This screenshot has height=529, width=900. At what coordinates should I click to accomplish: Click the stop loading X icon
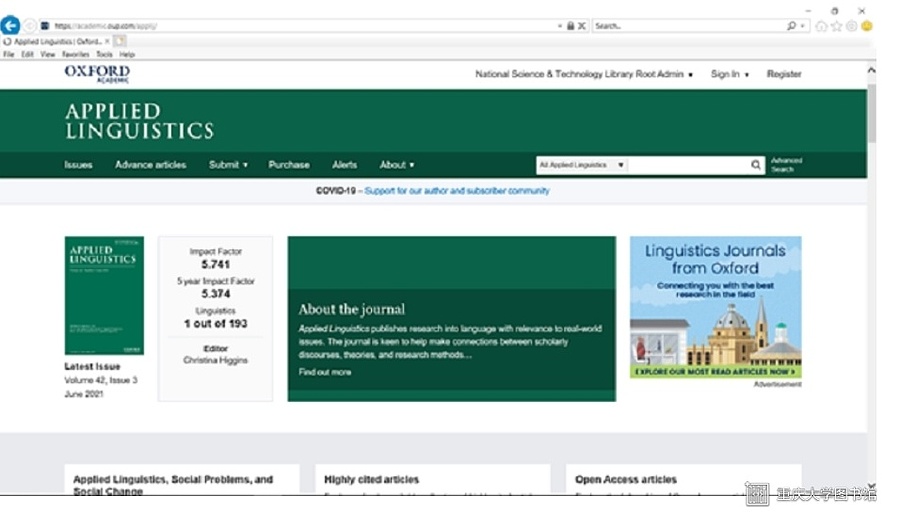(581, 26)
